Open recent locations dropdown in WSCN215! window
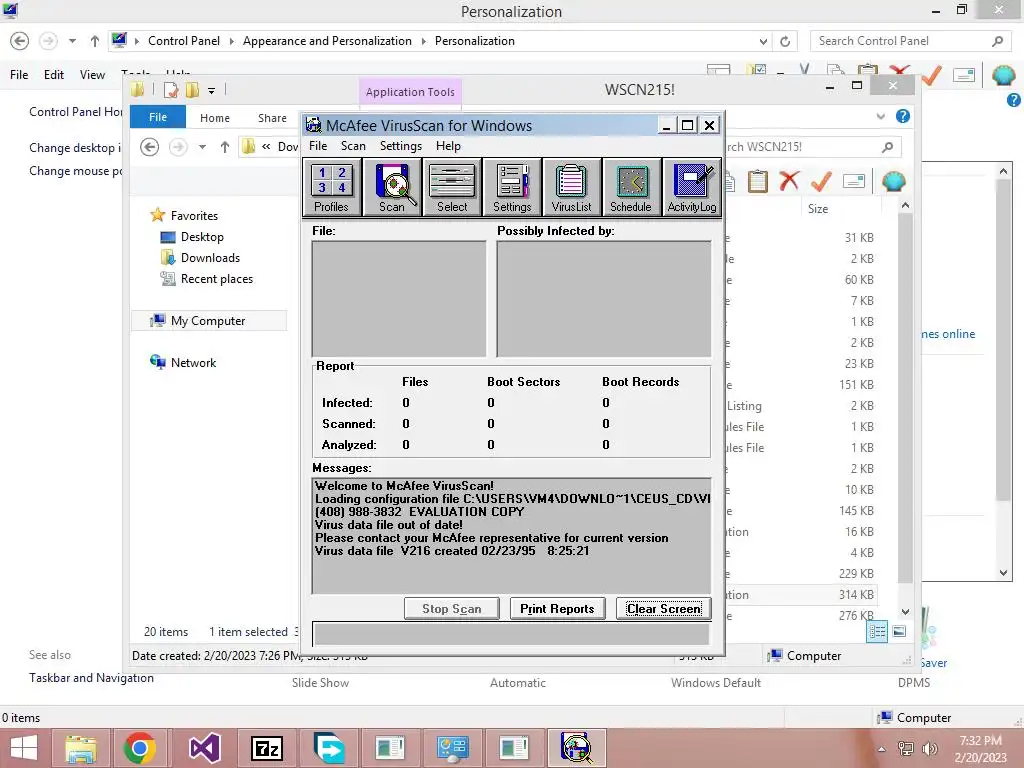This screenshot has height=768, width=1024. coord(202,147)
